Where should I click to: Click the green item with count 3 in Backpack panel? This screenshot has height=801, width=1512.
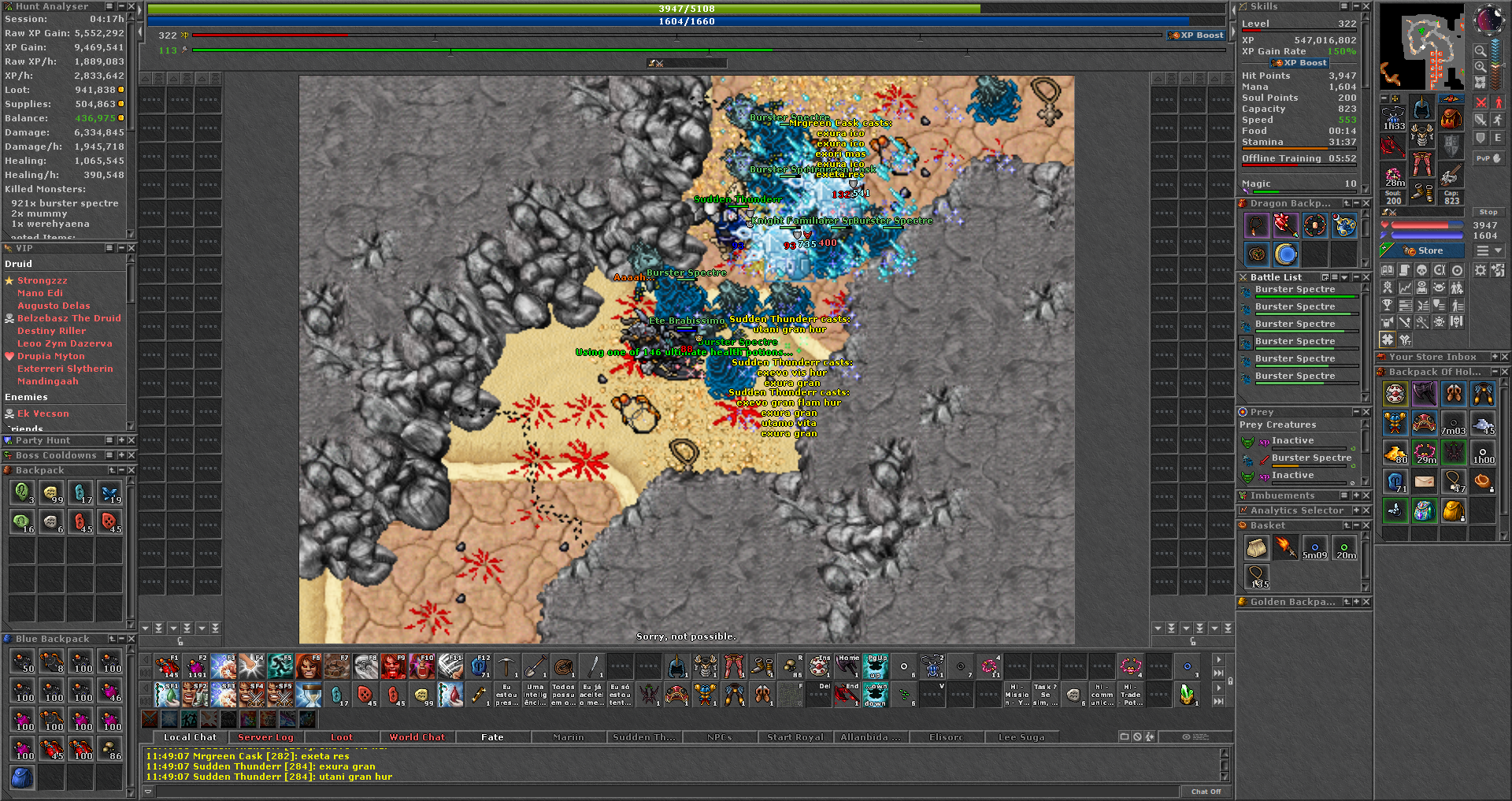pyautogui.click(x=22, y=493)
